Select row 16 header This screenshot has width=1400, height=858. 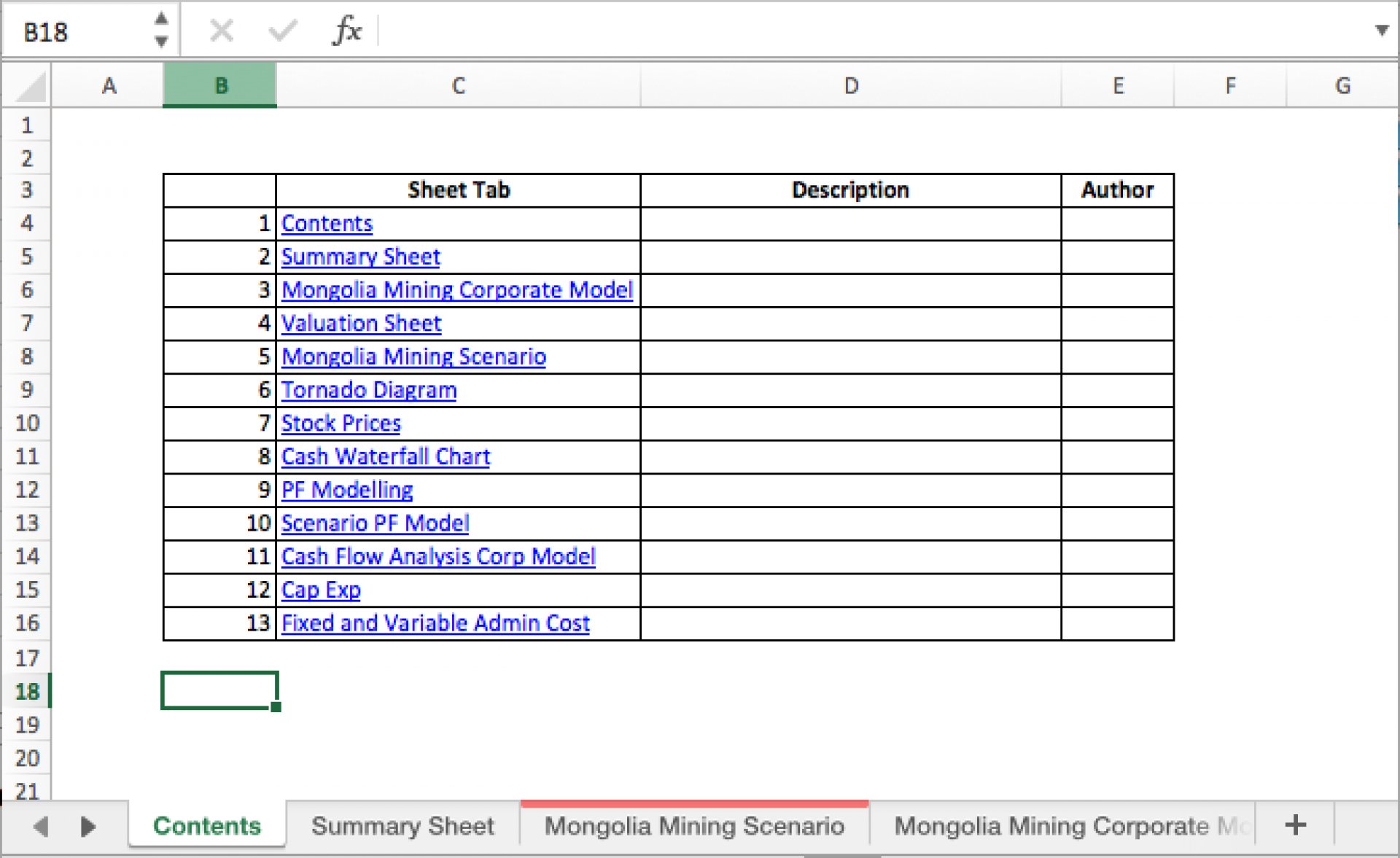(27, 623)
